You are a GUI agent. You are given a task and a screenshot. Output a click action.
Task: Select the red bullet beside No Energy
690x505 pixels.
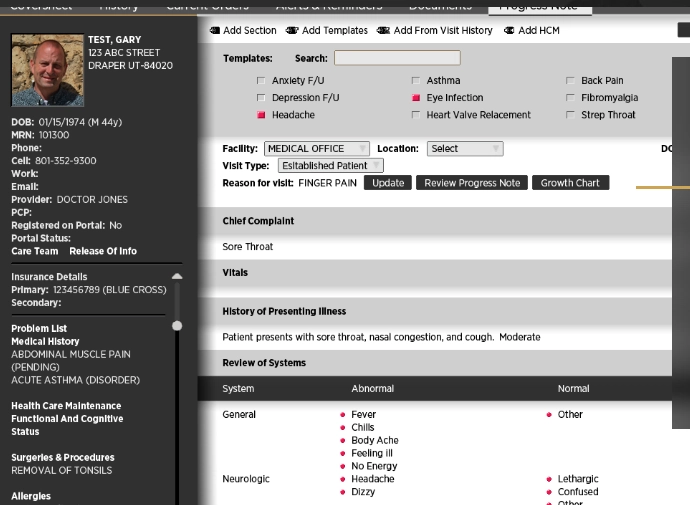tap(342, 466)
